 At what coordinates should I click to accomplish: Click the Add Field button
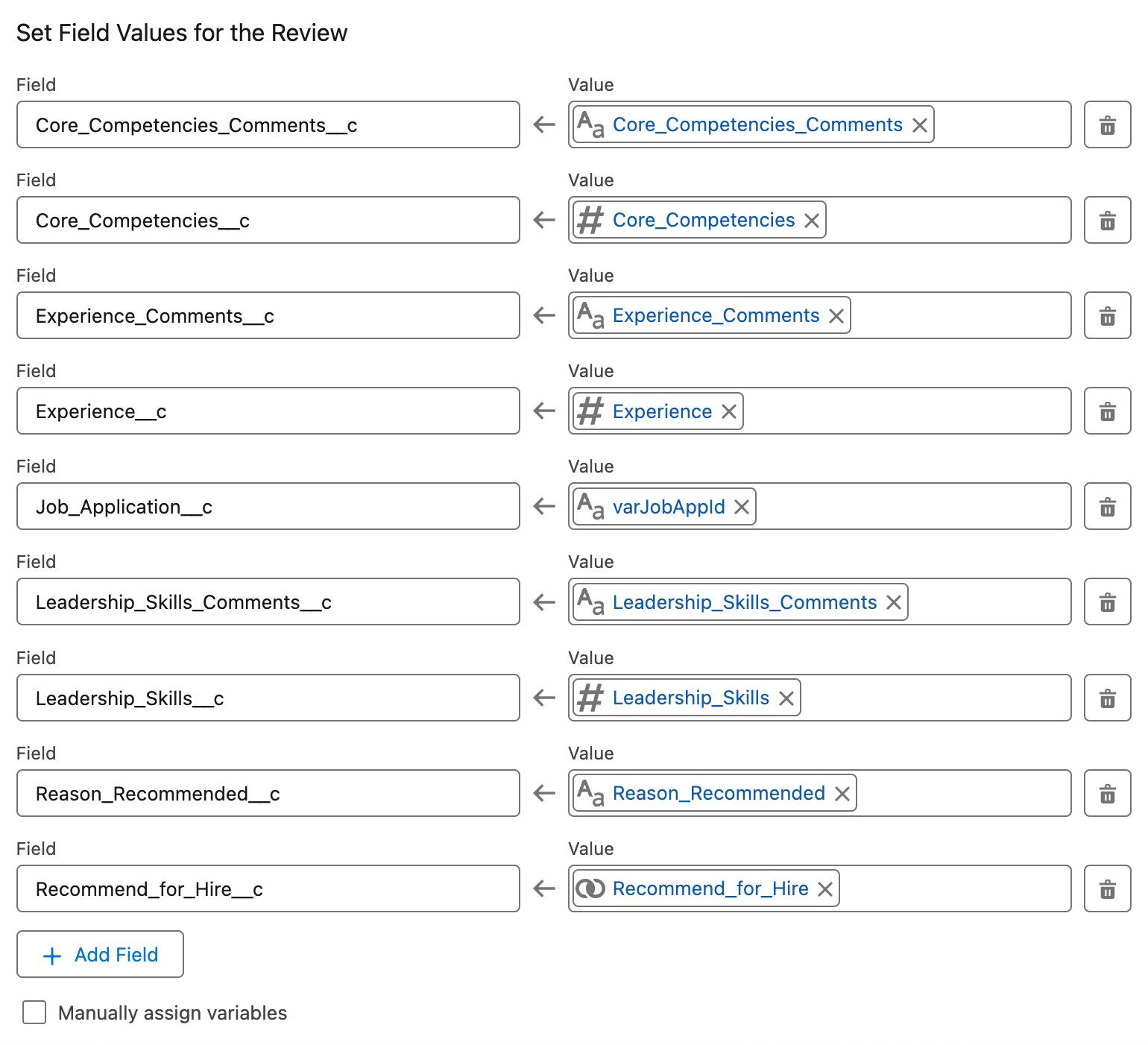99,955
